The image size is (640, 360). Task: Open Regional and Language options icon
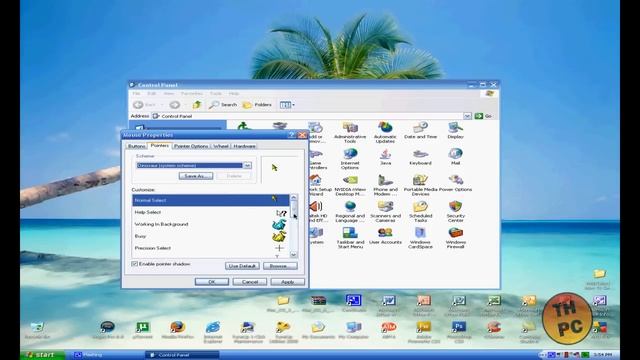point(350,212)
